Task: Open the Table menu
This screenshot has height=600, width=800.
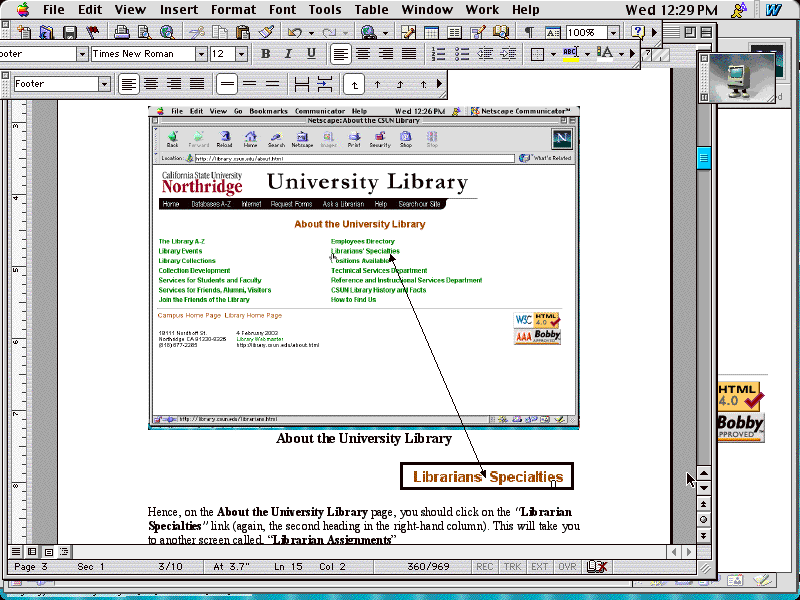Action: 371,10
